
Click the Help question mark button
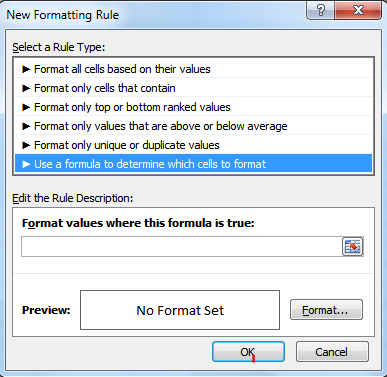[x=320, y=10]
